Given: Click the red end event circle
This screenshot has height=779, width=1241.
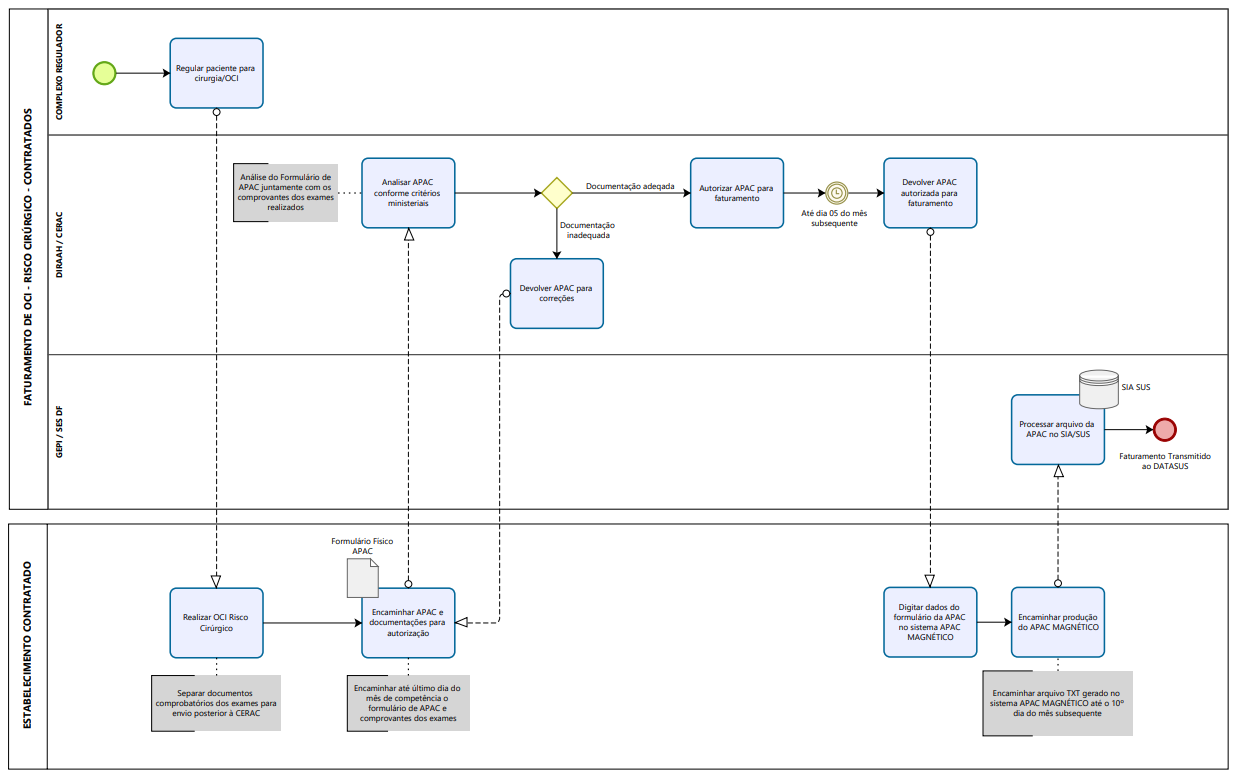Looking at the screenshot, I should coord(1164,429).
